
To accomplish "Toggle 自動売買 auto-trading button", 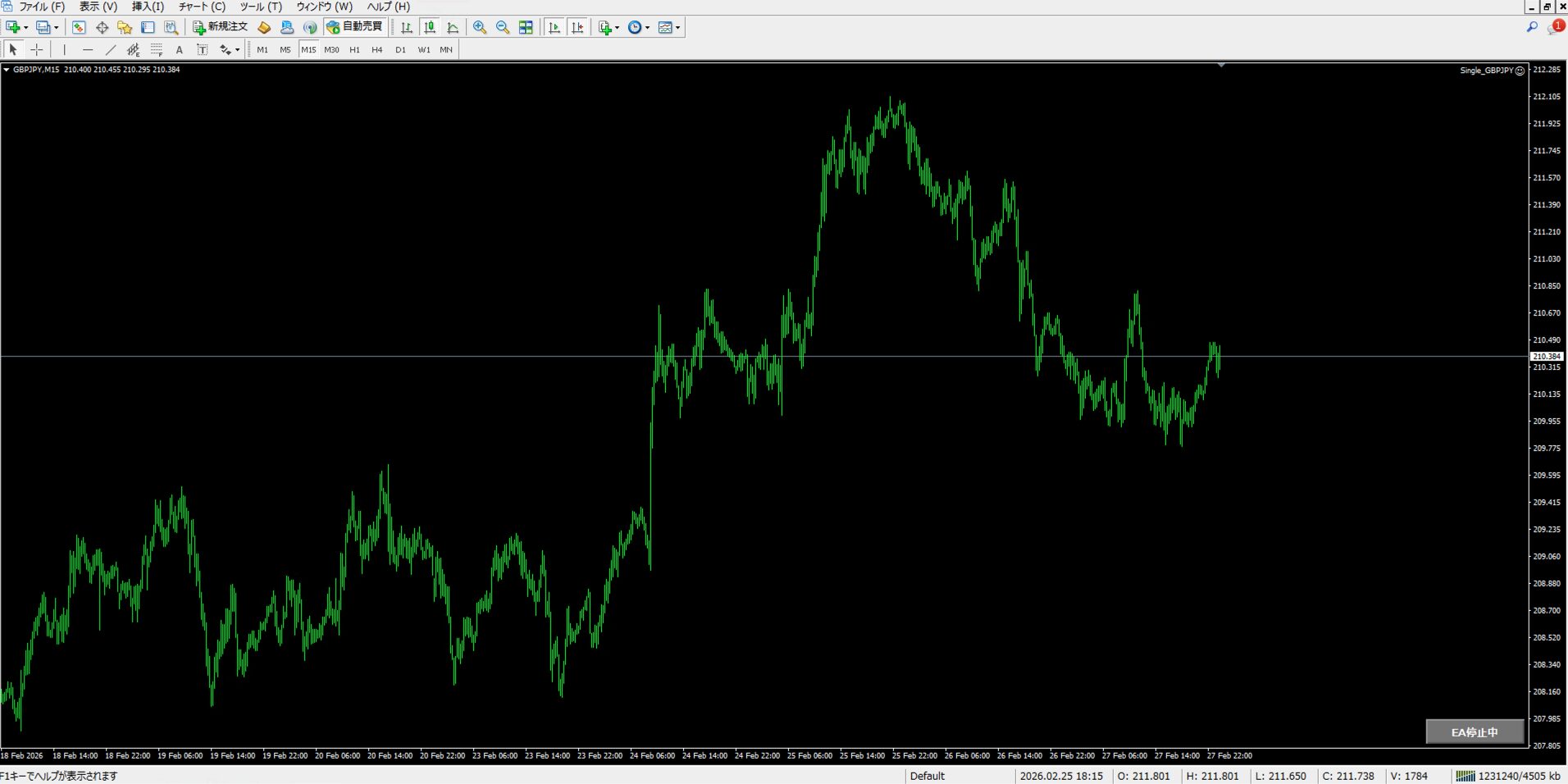I will click(x=355, y=27).
